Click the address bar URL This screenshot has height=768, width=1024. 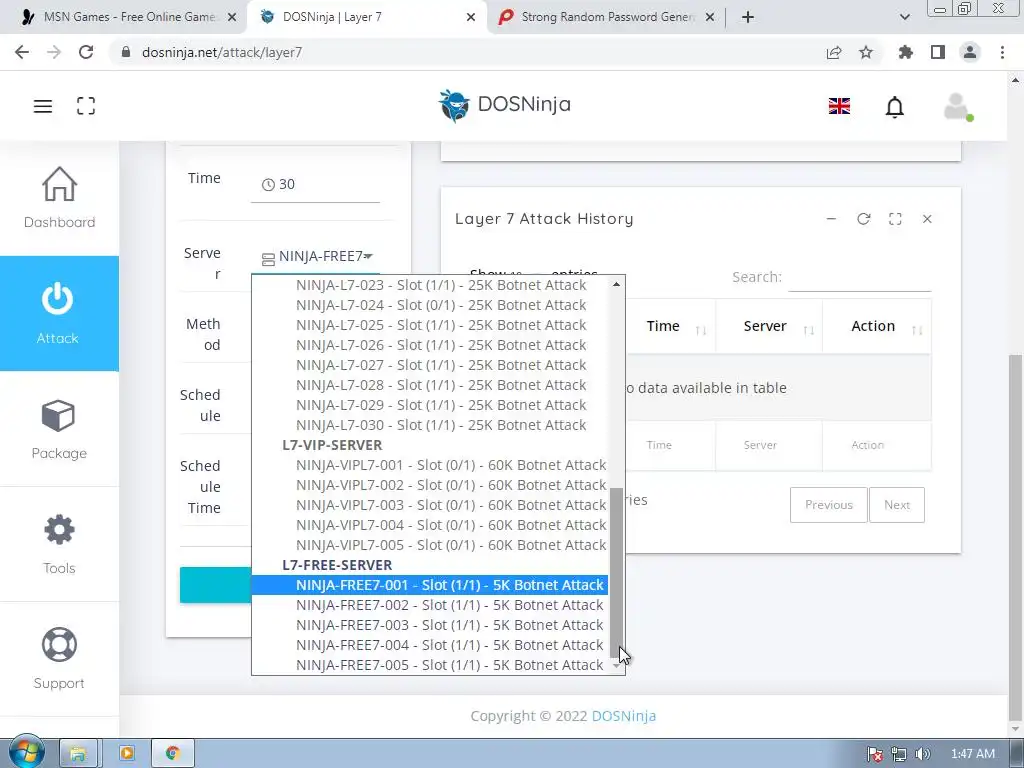coord(222,52)
